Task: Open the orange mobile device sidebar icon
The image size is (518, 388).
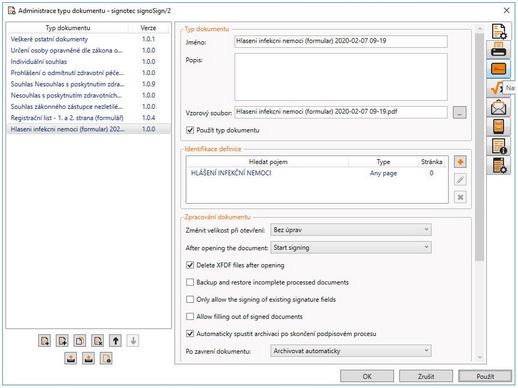Action: pos(498,127)
